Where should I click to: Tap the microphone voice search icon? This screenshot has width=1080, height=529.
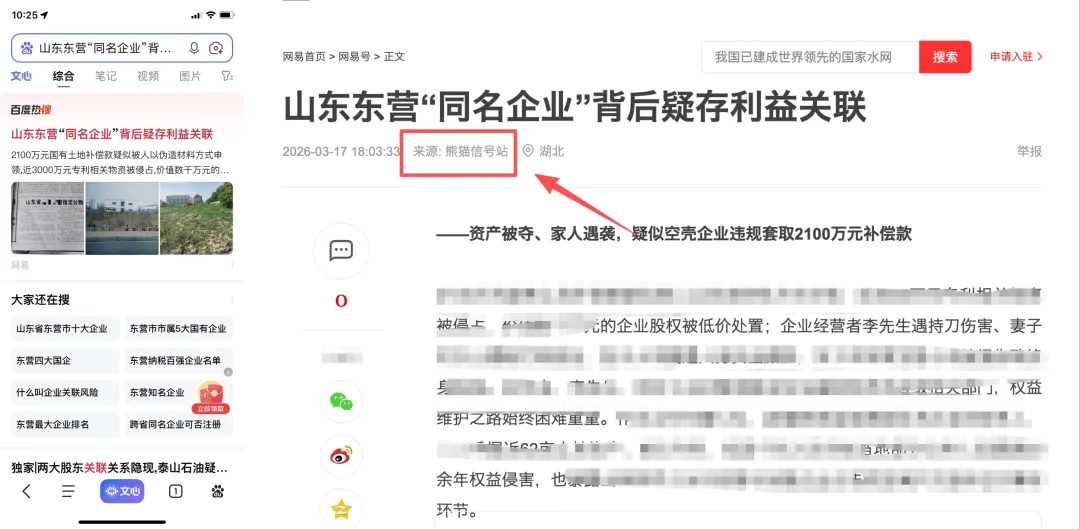[194, 48]
